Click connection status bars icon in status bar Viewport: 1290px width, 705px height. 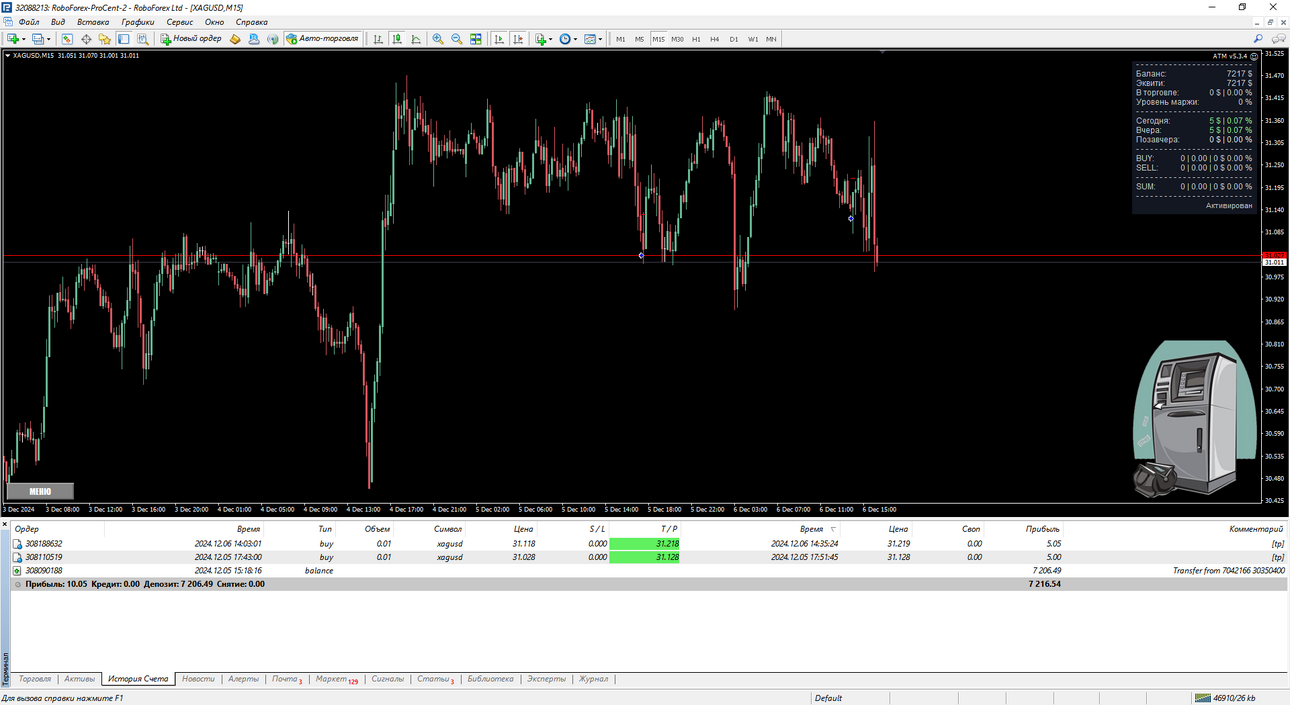[x=1203, y=698]
